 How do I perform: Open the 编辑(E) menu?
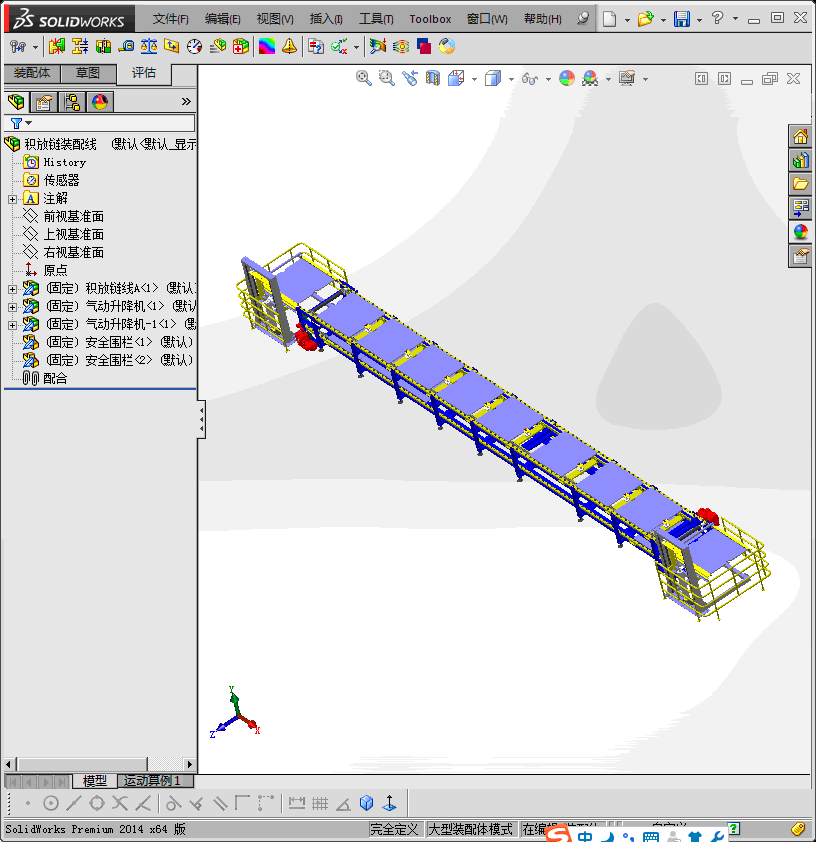click(x=222, y=19)
